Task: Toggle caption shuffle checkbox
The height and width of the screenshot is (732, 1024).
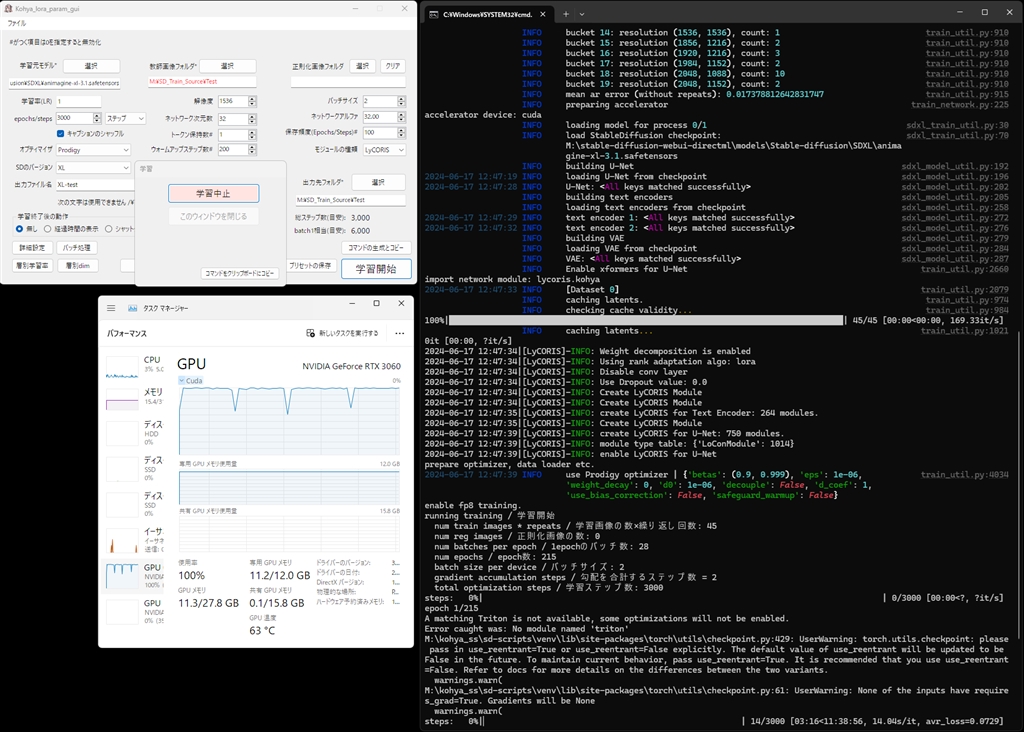Action: [60, 133]
